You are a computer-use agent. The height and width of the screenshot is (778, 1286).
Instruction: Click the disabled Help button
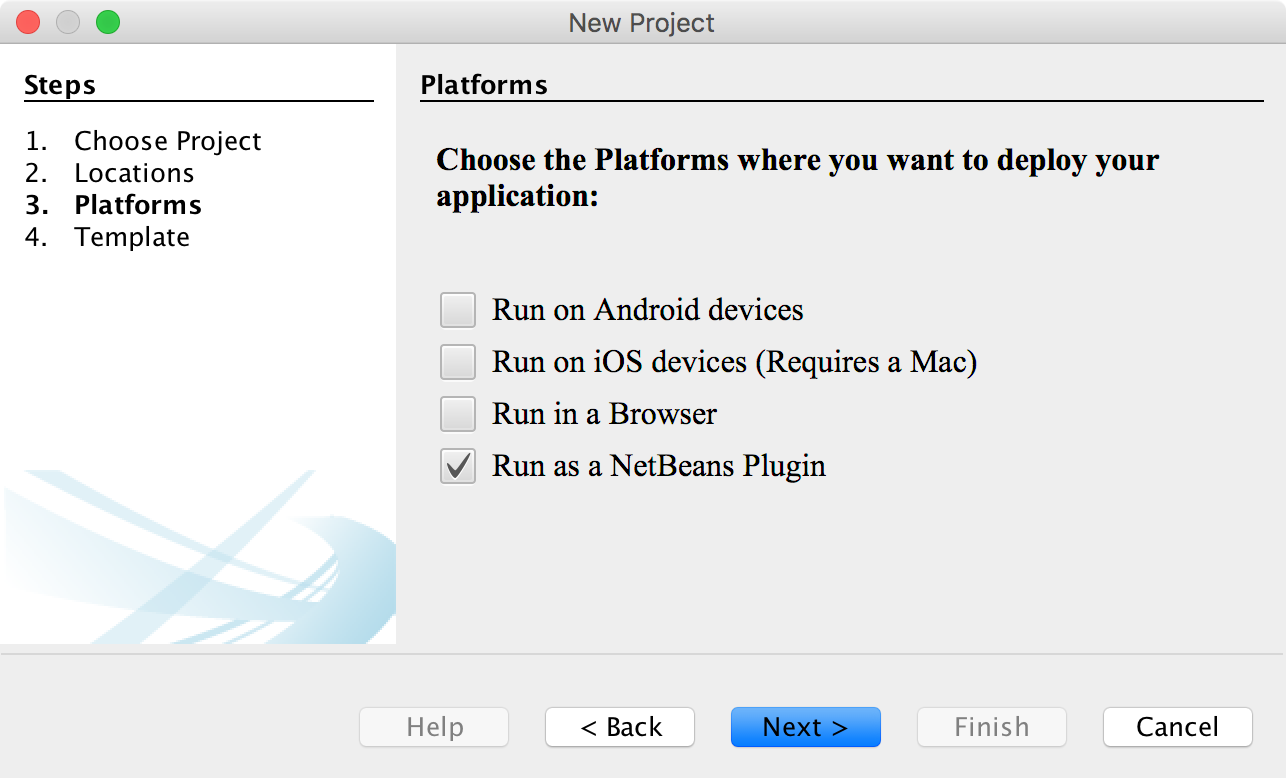(434, 727)
